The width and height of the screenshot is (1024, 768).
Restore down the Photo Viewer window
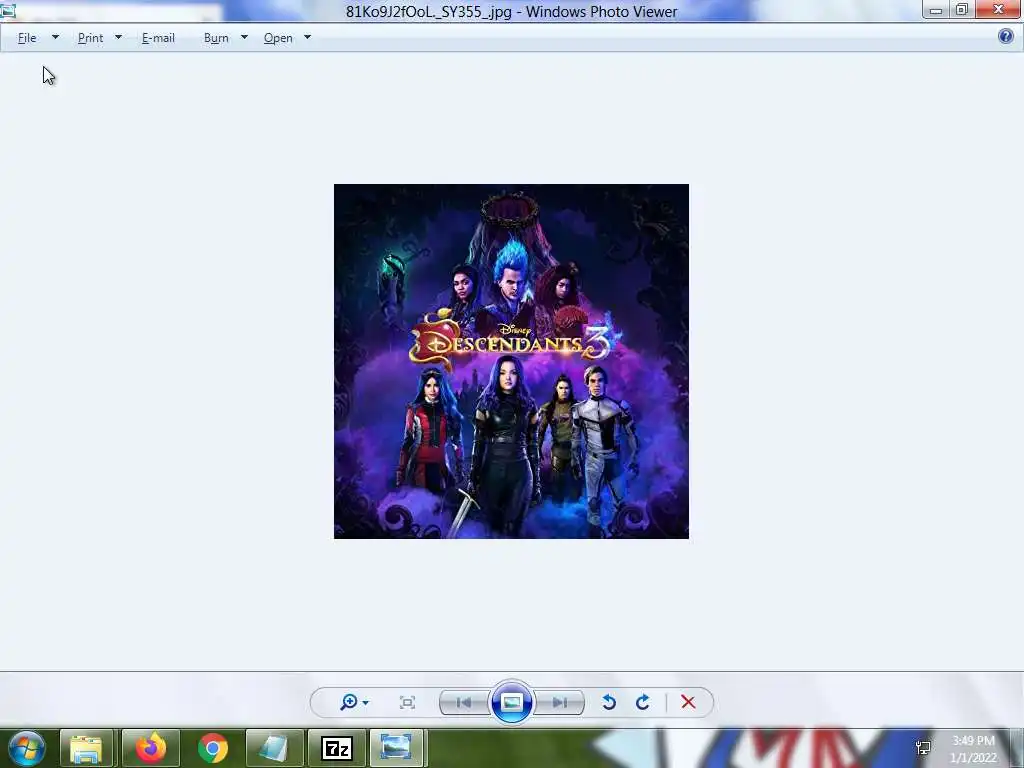pyautogui.click(x=961, y=9)
